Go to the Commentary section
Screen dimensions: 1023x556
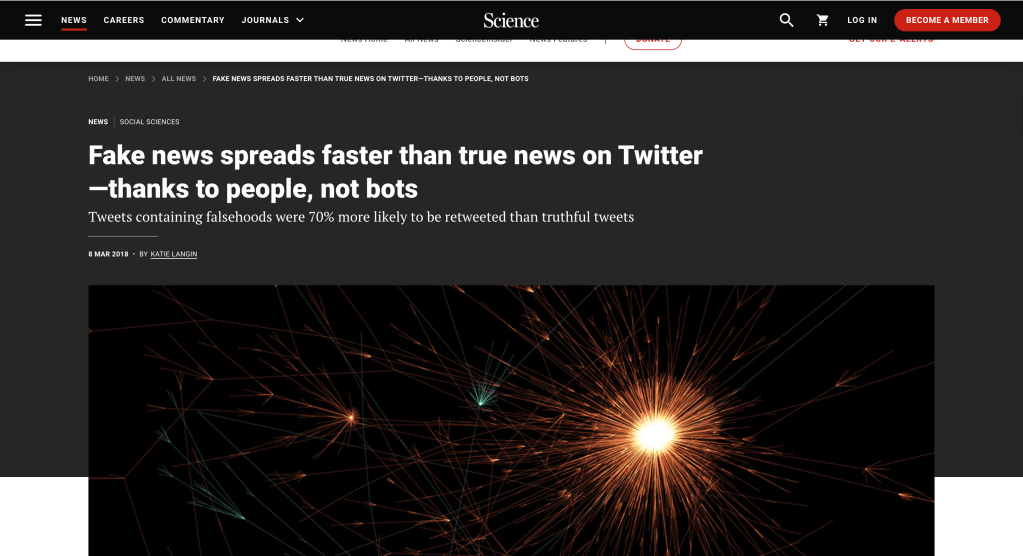click(x=193, y=20)
